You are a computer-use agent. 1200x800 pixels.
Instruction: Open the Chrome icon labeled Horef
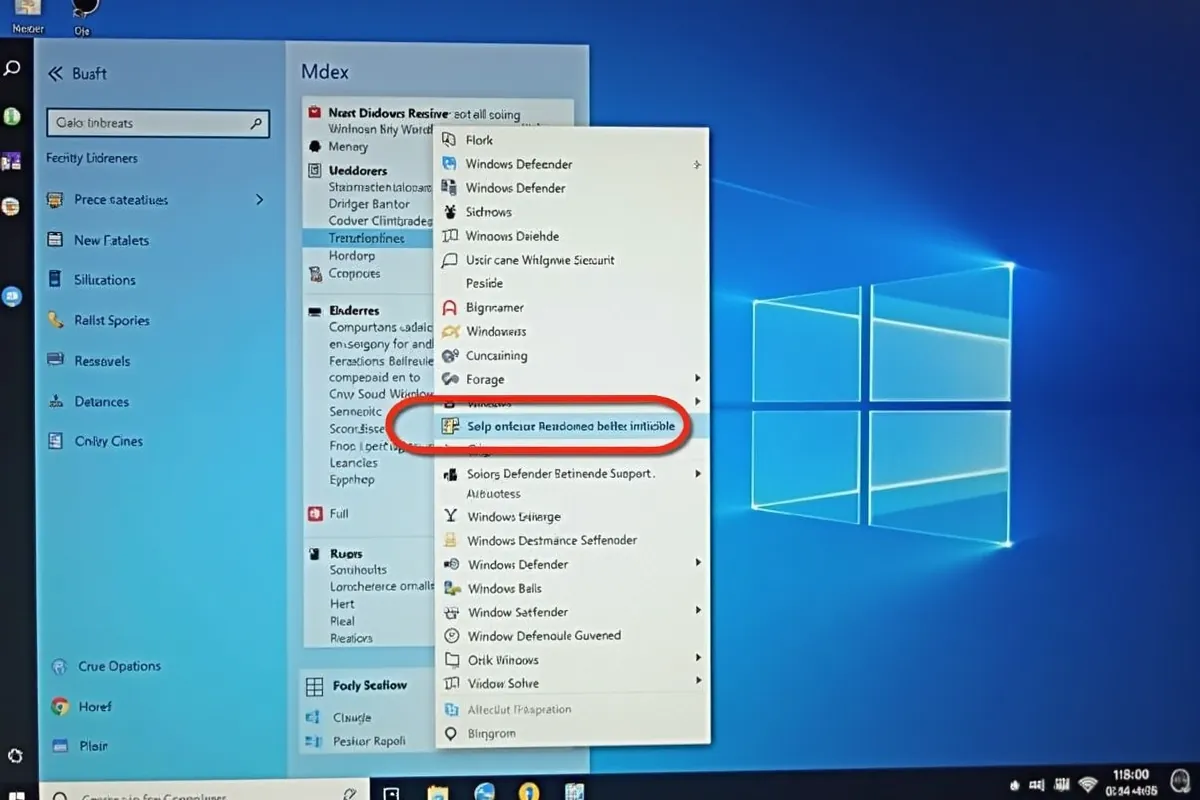point(59,706)
